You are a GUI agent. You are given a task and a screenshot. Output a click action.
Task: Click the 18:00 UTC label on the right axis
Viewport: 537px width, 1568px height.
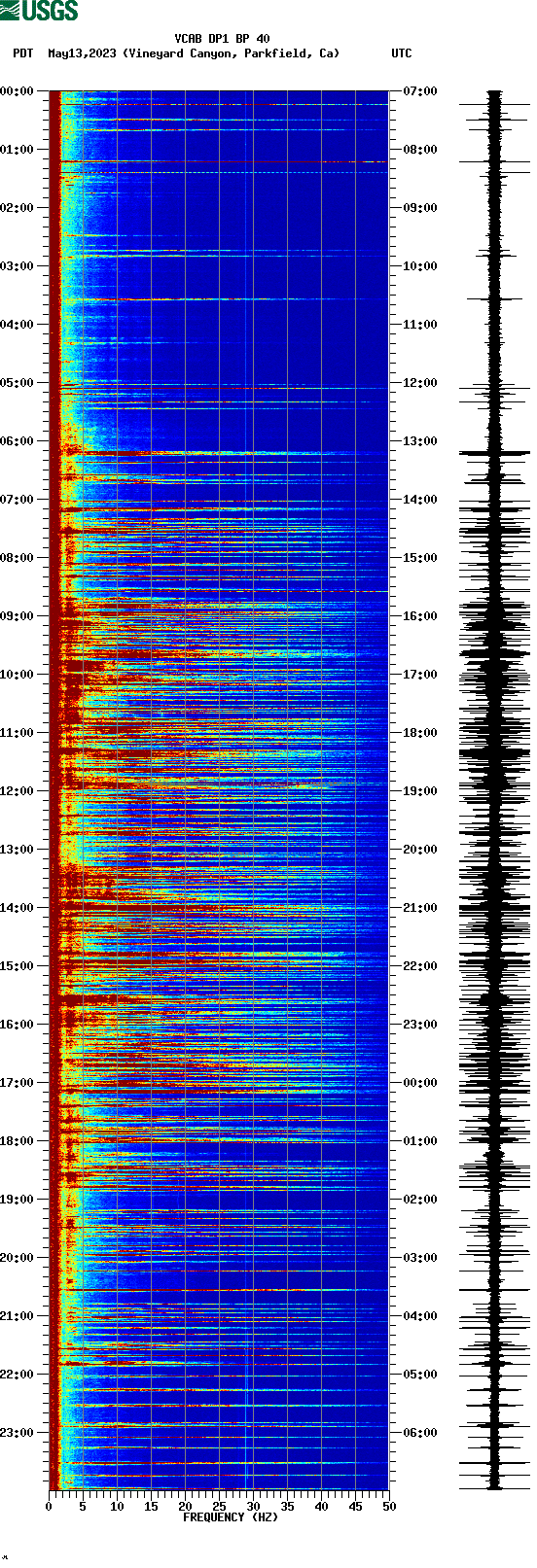420,733
